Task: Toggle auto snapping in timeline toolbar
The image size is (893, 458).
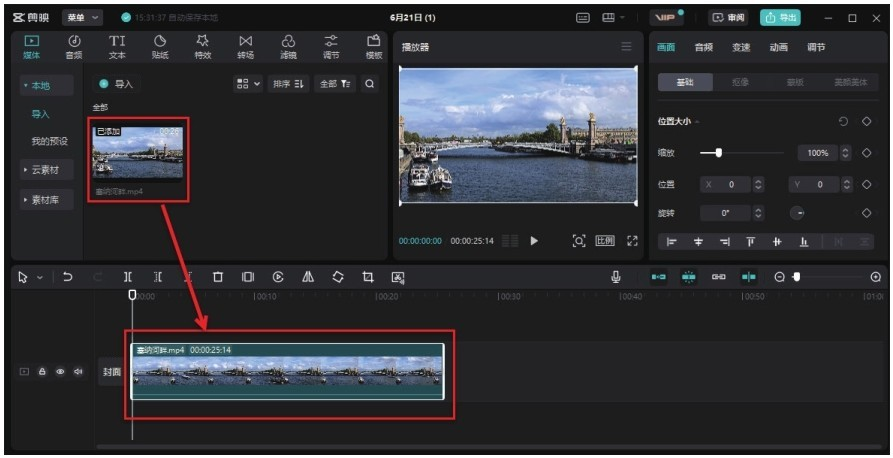Action: point(689,277)
